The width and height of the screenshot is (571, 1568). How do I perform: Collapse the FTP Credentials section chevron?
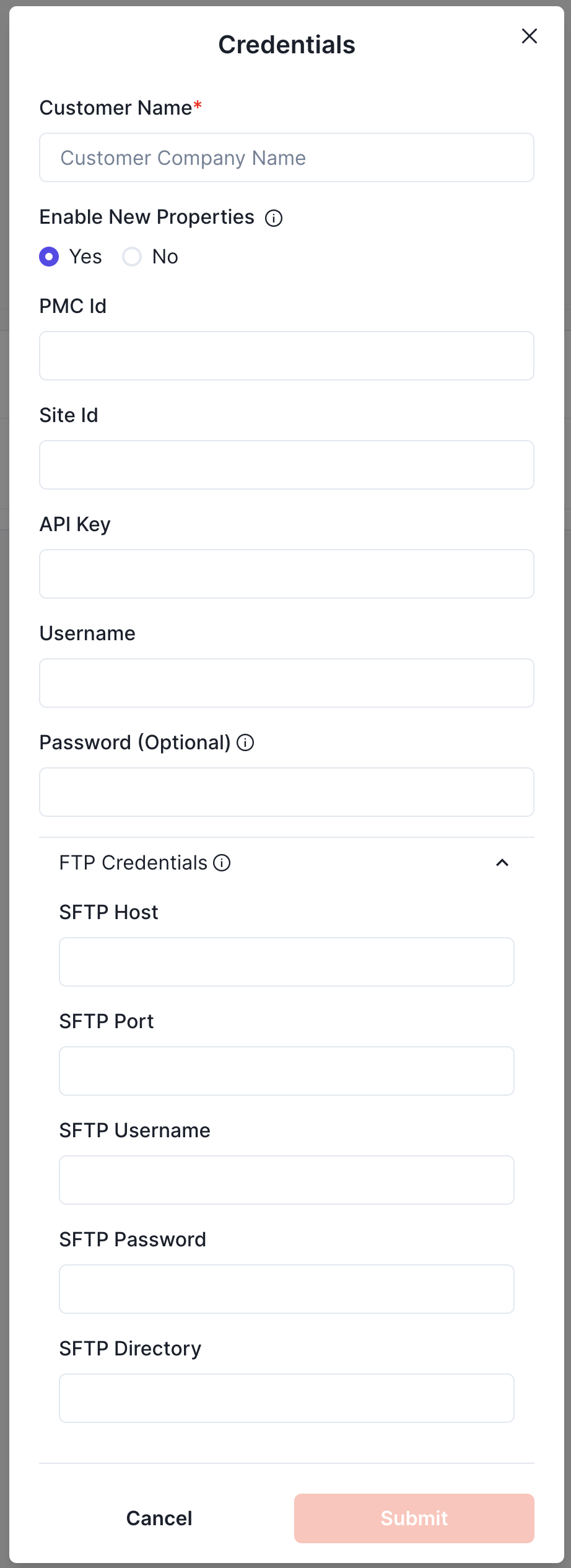502,863
